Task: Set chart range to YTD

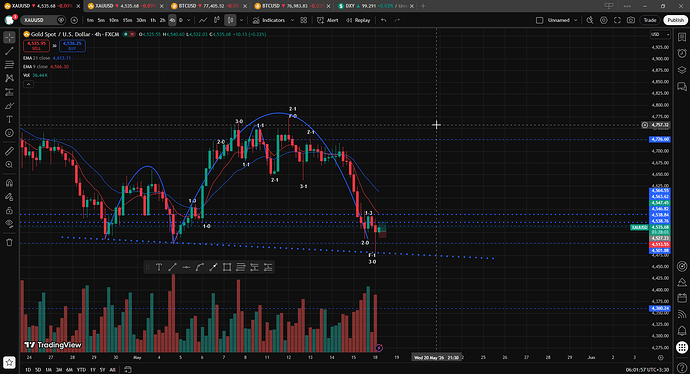Action: tap(81, 370)
